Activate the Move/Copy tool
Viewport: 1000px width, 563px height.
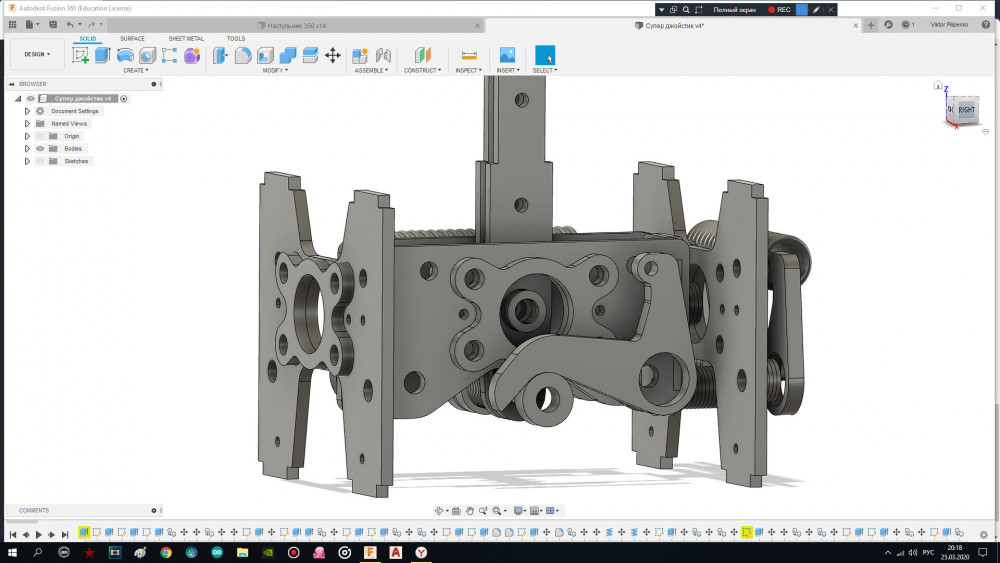[333, 55]
